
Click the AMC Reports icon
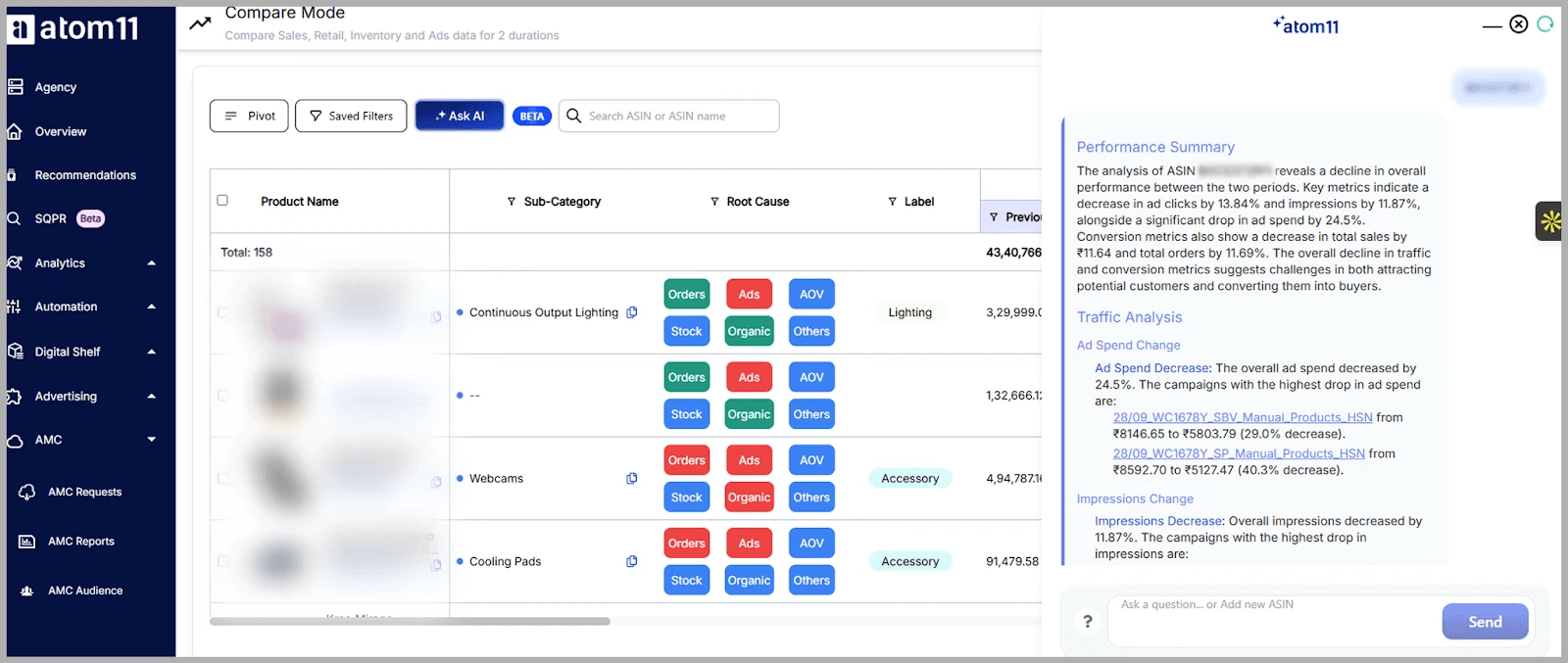27,542
